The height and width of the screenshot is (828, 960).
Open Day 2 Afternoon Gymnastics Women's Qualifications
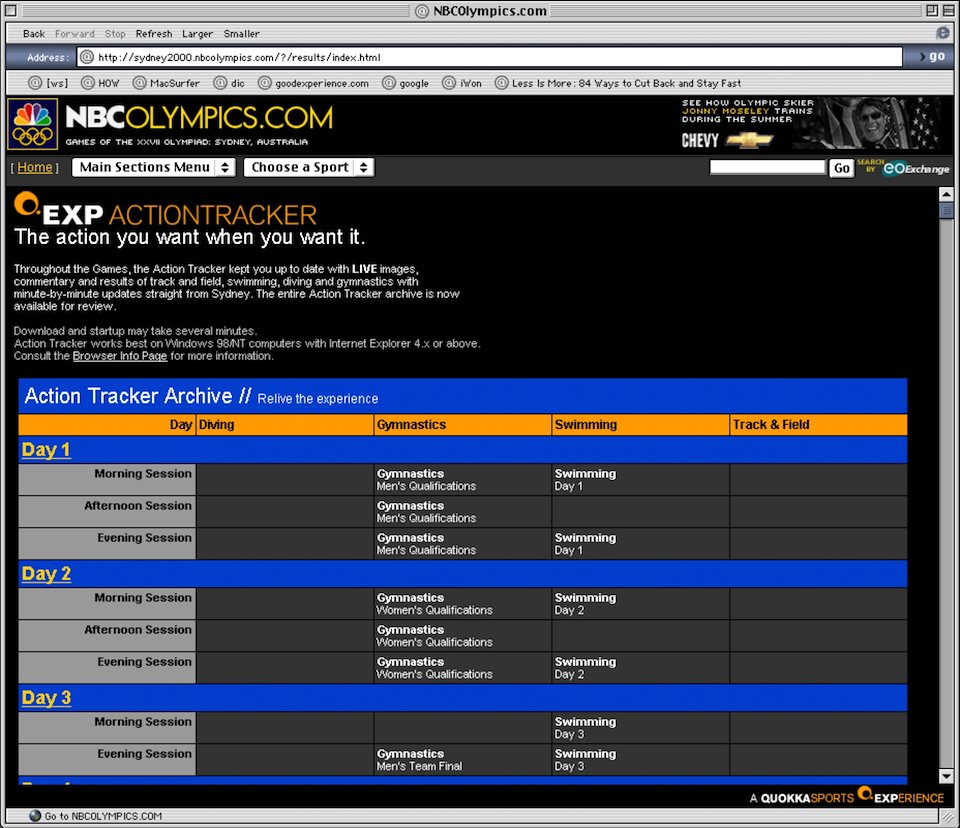(435, 636)
